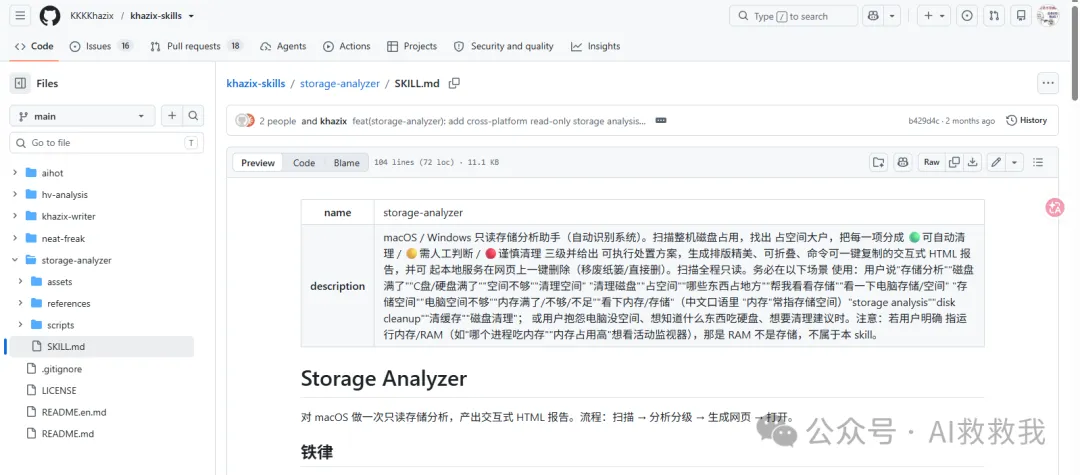Viewport: 1080px width, 475px height.
Task: Switch to Blame view
Action: tap(346, 163)
